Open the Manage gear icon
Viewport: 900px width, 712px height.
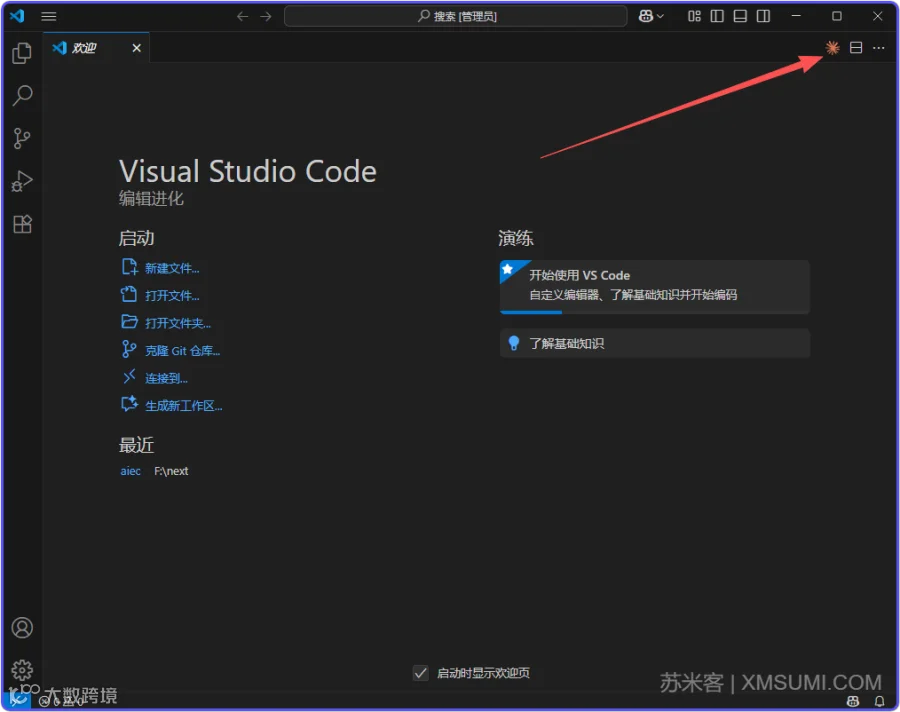coord(22,670)
